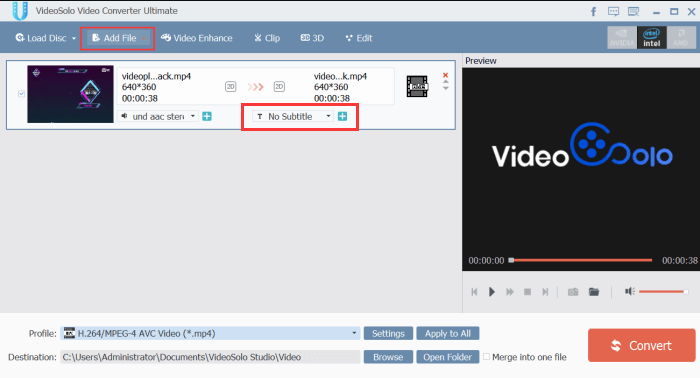700x378 pixels.
Task: Open the Profile format dropdown
Action: click(x=210, y=333)
